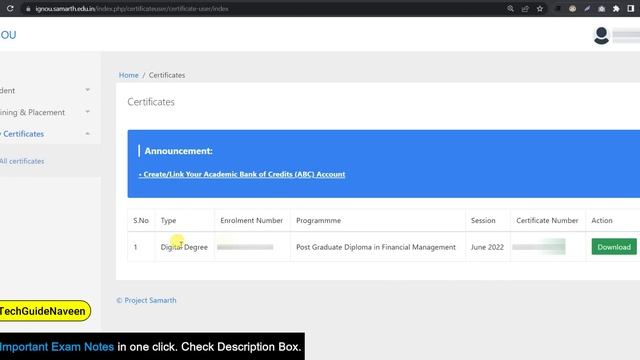Click the round face extension icon
The width and height of the screenshot is (640, 360).
coord(572,9)
